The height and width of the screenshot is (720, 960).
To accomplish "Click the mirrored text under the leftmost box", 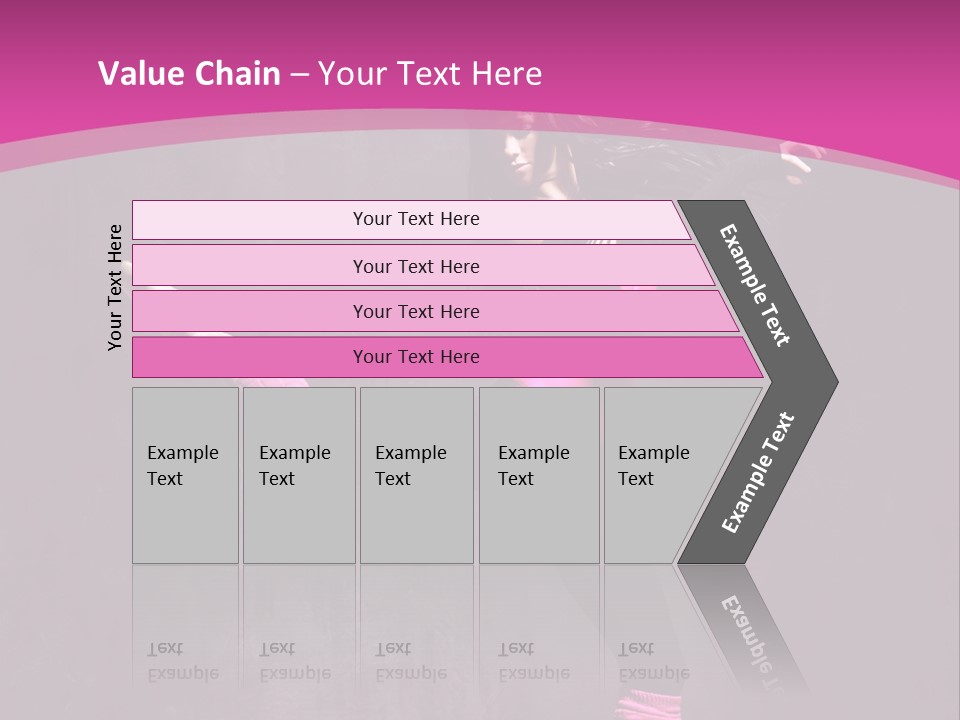I will click(183, 661).
